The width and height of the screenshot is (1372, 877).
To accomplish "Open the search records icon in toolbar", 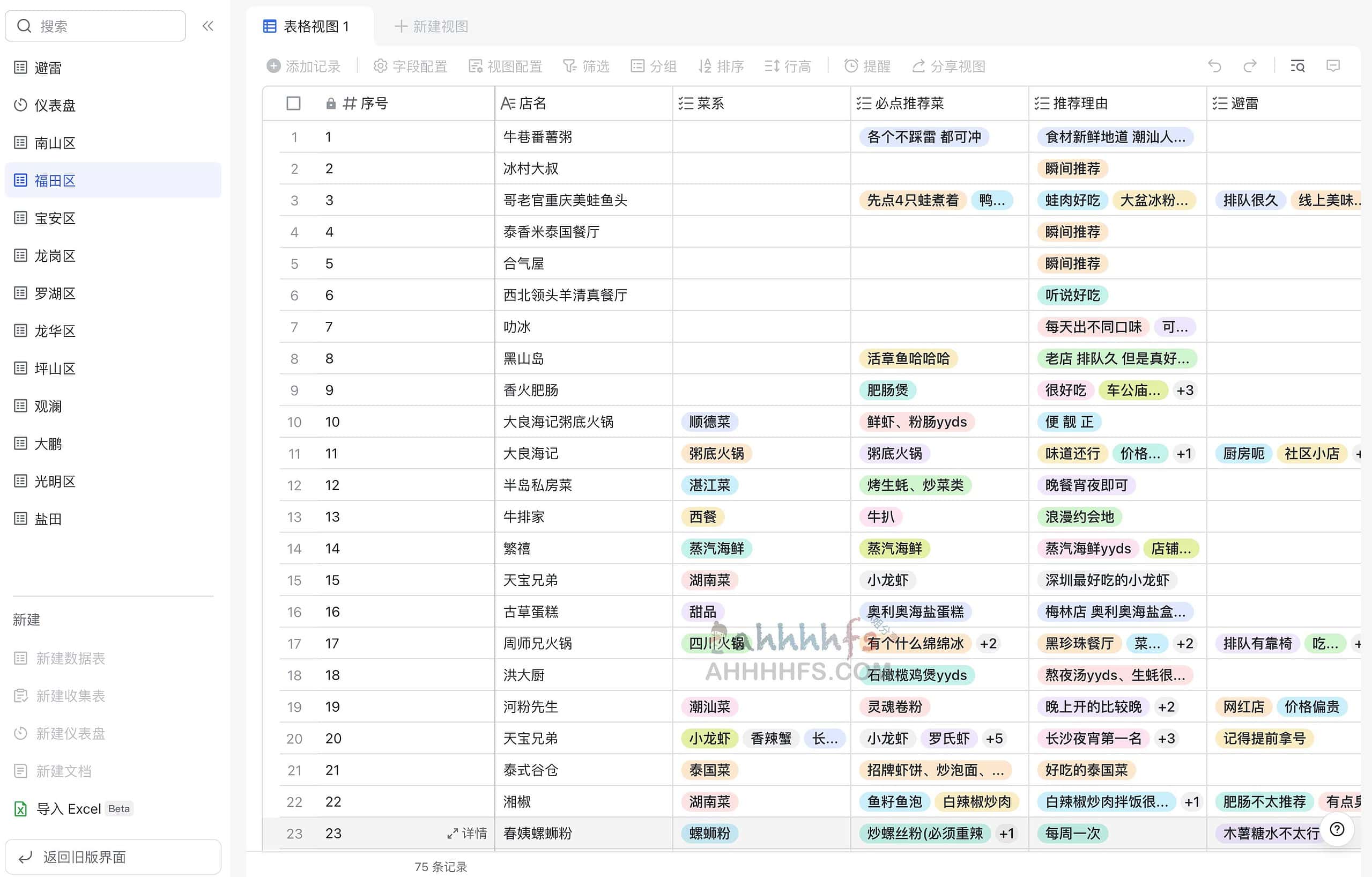I will pyautogui.click(x=1297, y=66).
